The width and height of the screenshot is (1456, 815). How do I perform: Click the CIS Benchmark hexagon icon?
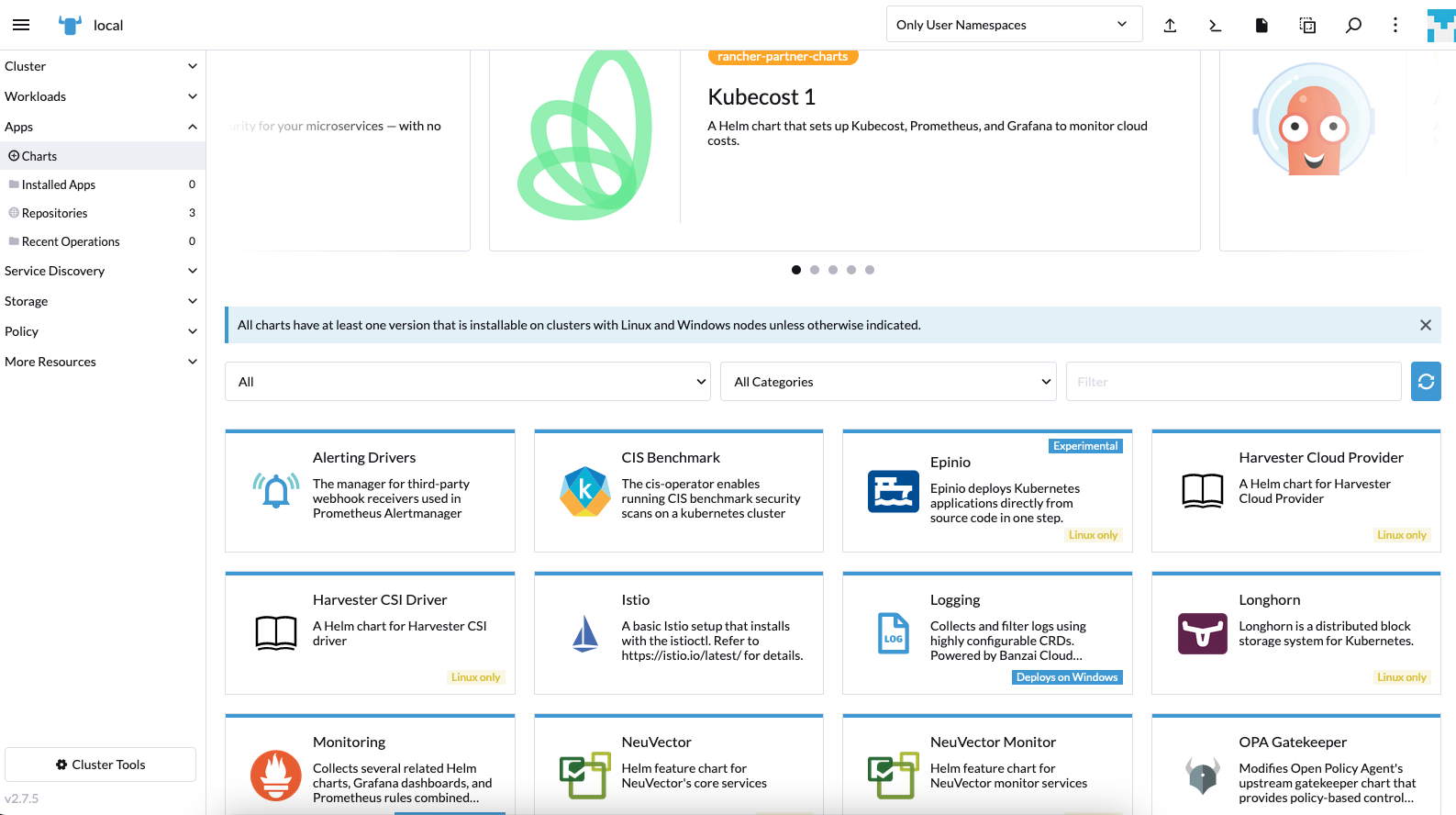click(x=585, y=491)
